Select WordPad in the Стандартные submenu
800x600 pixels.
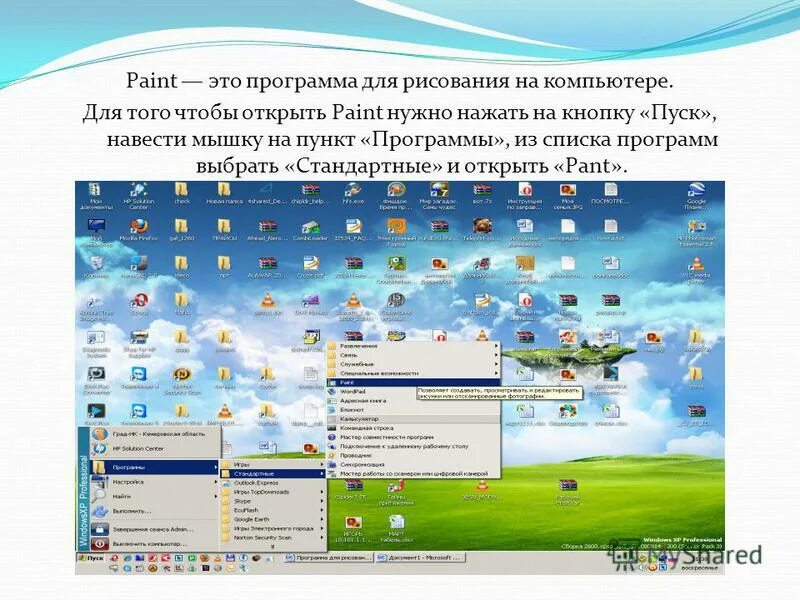coord(413,391)
